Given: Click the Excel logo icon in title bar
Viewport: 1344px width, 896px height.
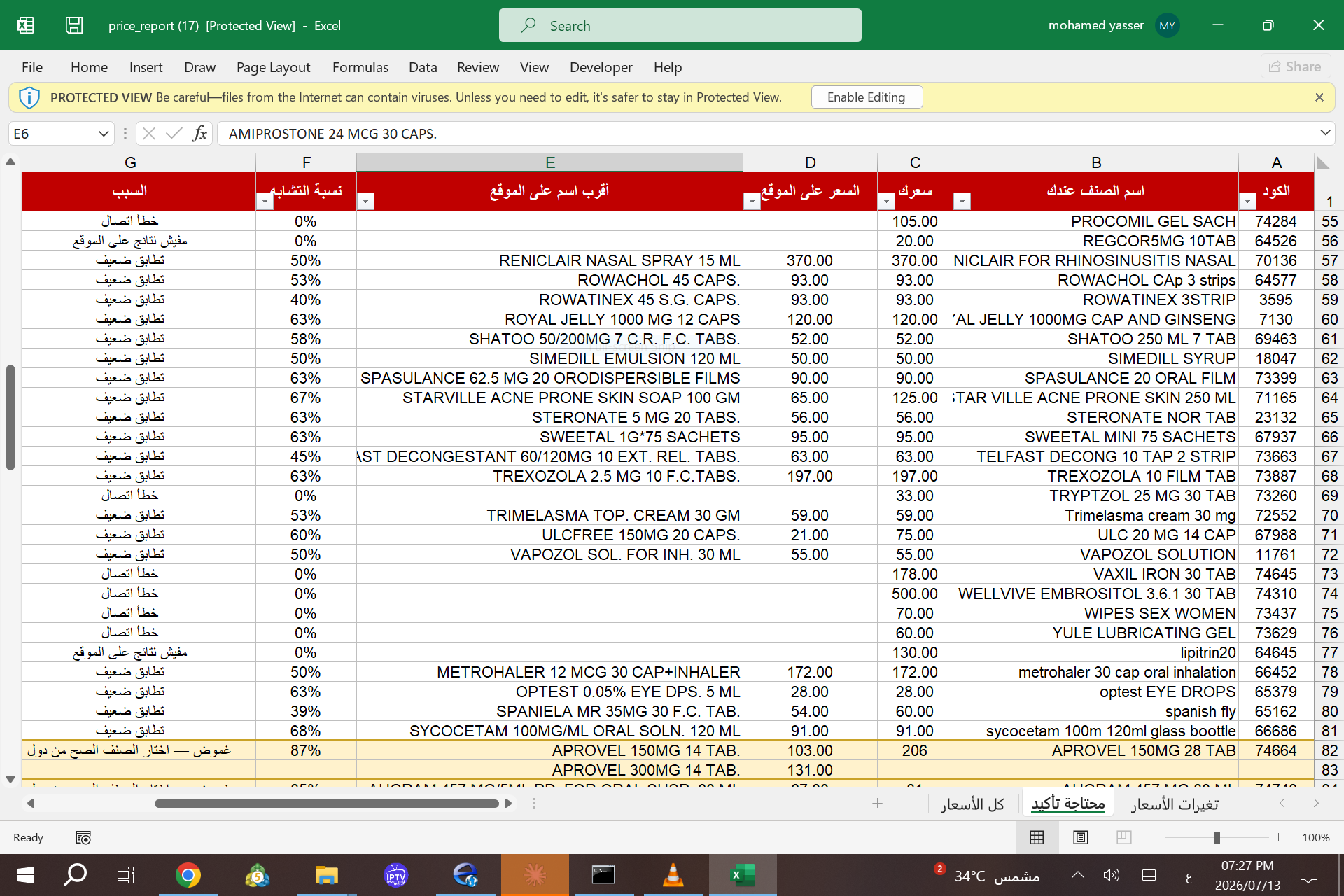Looking at the screenshot, I should point(25,25).
